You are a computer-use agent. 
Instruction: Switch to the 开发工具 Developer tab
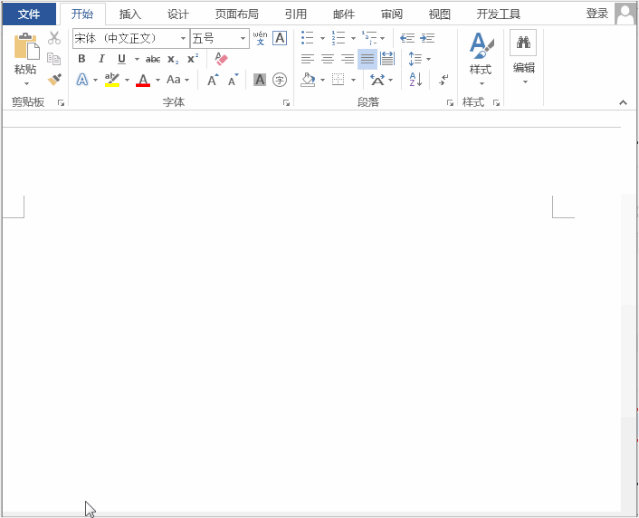[x=498, y=14]
